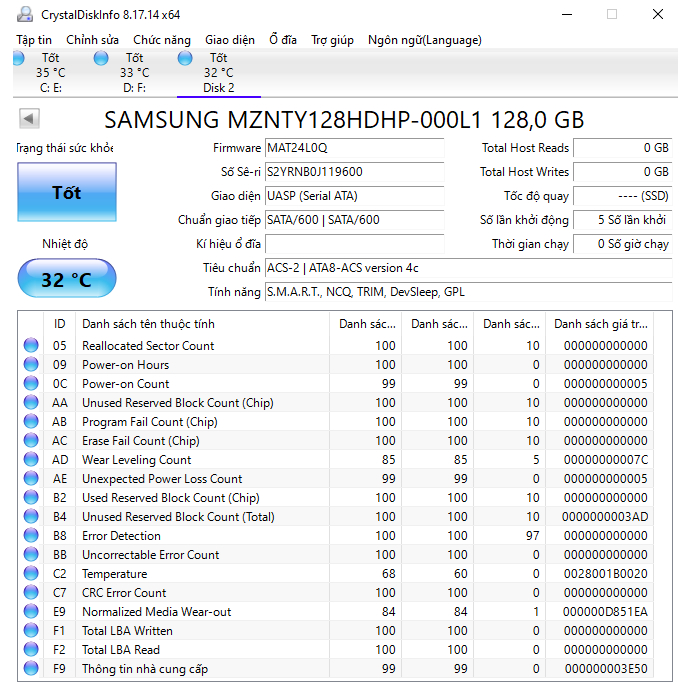
Task: Click the Số Sê-ri serial number field
Action: (x=354, y=172)
